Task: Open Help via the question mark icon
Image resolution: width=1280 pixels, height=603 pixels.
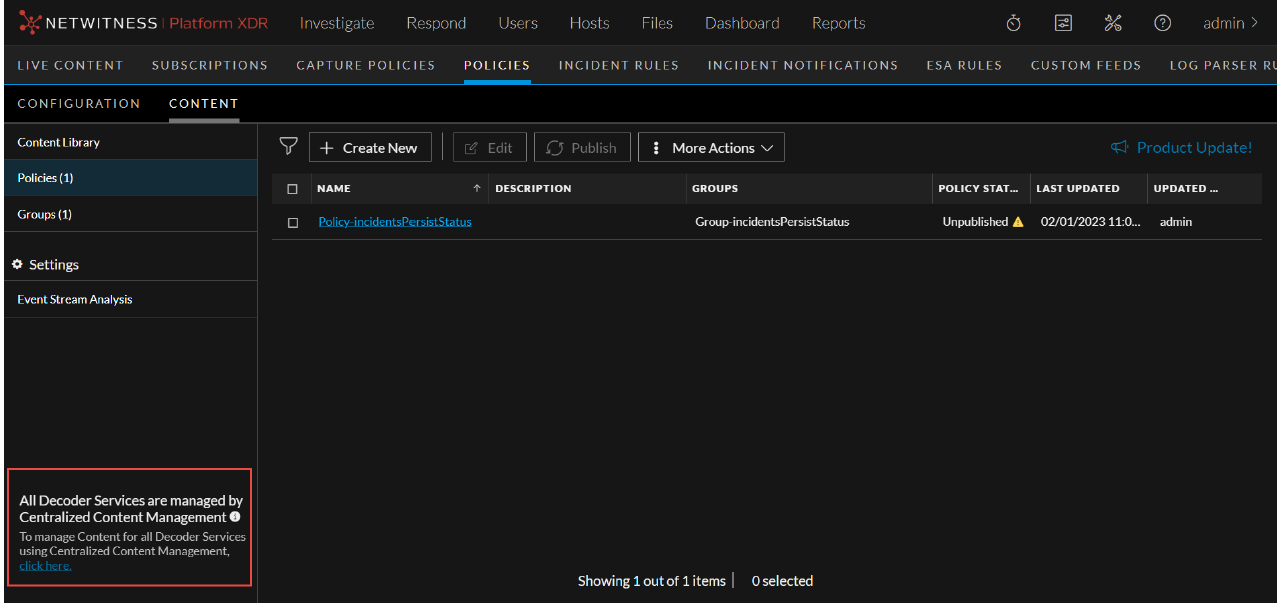Action: (x=1162, y=22)
